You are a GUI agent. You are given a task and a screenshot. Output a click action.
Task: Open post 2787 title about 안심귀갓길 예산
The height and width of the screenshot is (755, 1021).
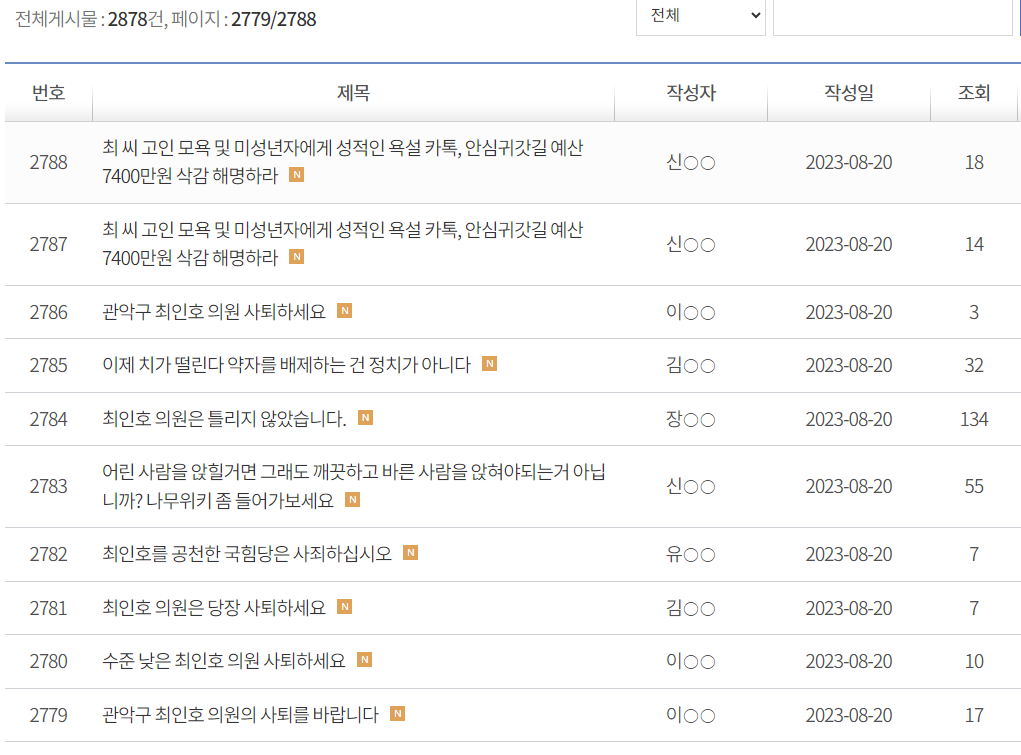tap(343, 244)
